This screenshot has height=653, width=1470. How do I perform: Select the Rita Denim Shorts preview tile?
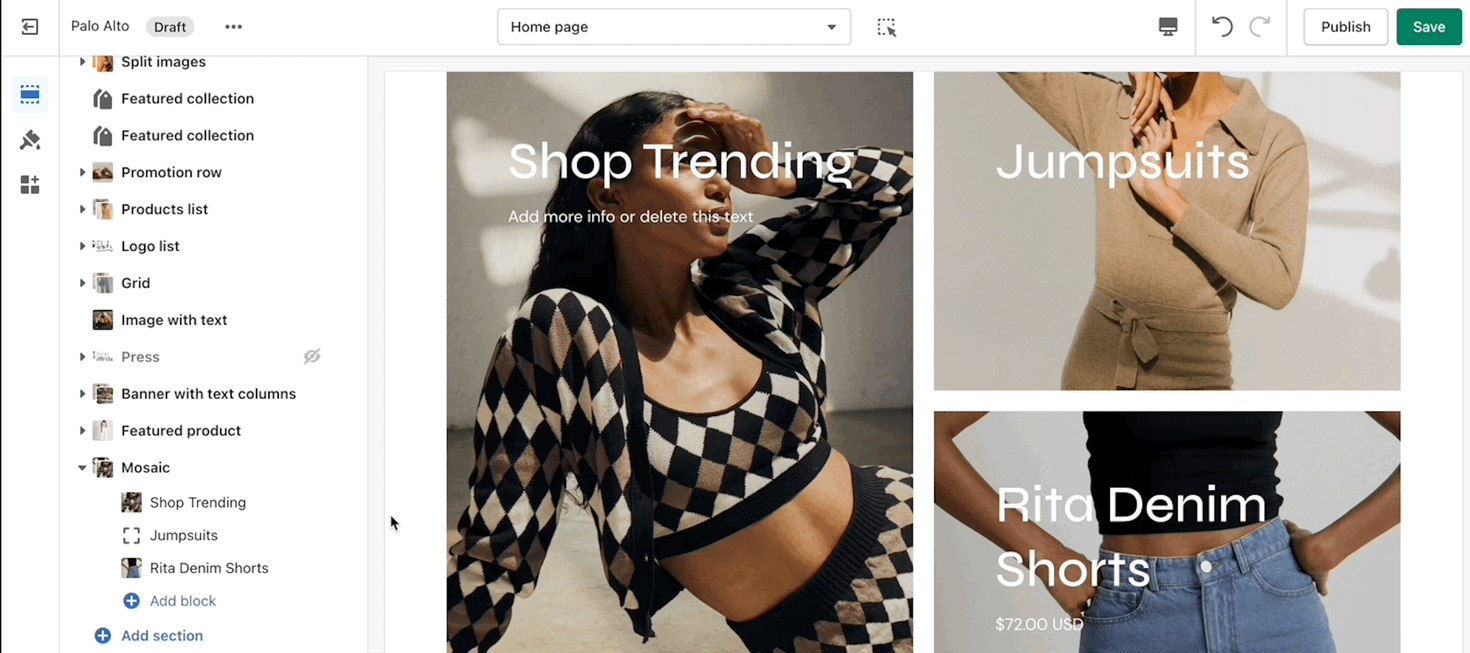(x=1166, y=532)
